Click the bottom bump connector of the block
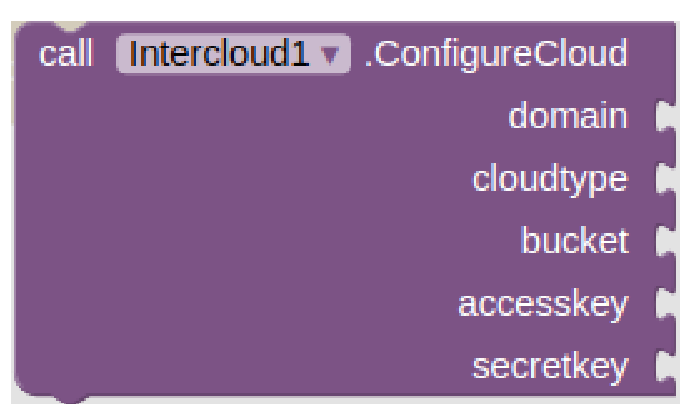The width and height of the screenshot is (699, 417). coord(70,399)
